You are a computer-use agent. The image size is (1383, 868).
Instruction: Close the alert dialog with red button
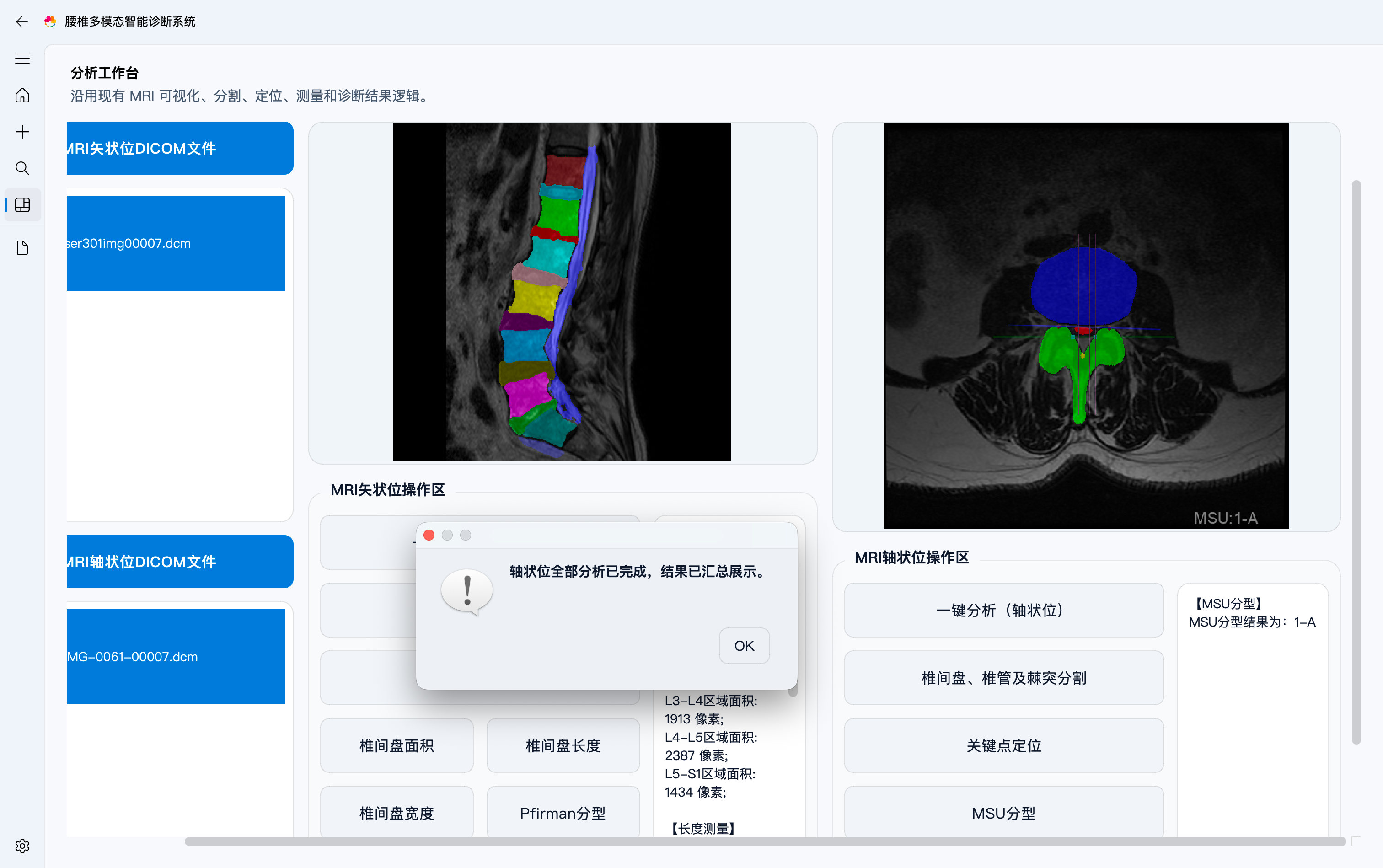coord(429,535)
